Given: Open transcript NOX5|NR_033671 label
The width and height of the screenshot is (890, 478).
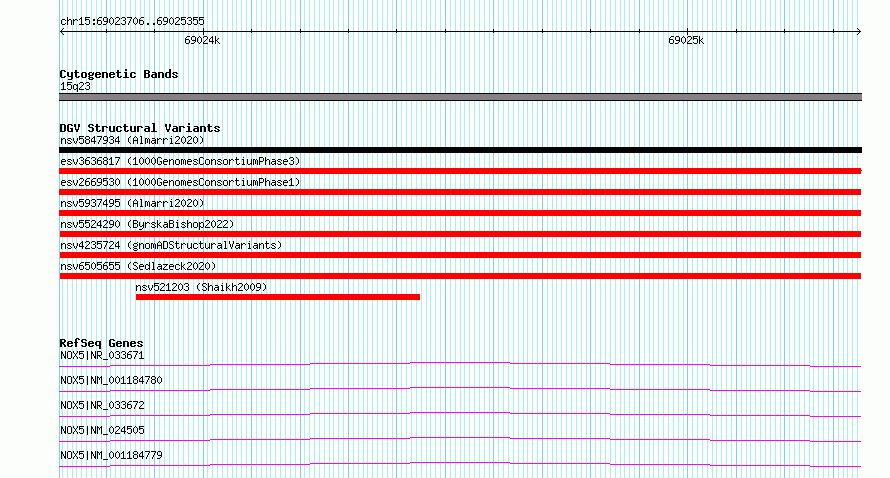Looking at the screenshot, I should point(102,355).
